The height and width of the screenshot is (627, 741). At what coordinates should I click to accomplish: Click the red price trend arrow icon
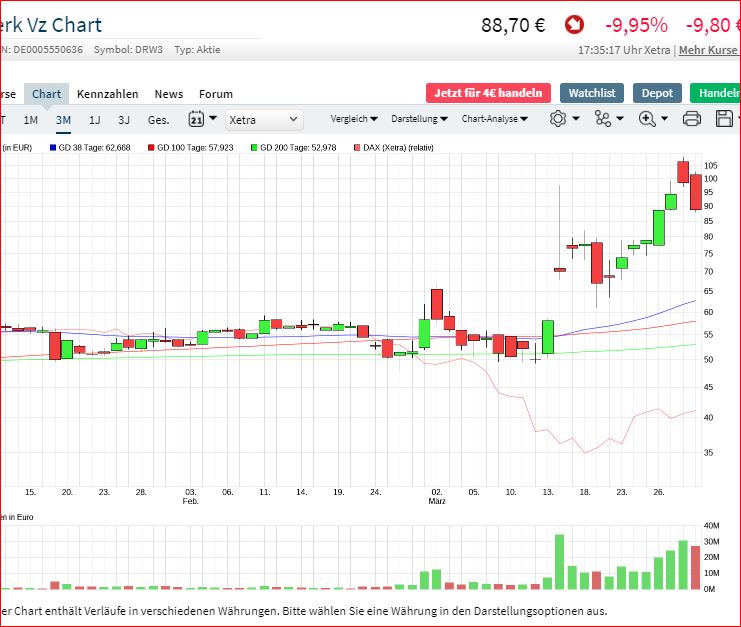574,25
